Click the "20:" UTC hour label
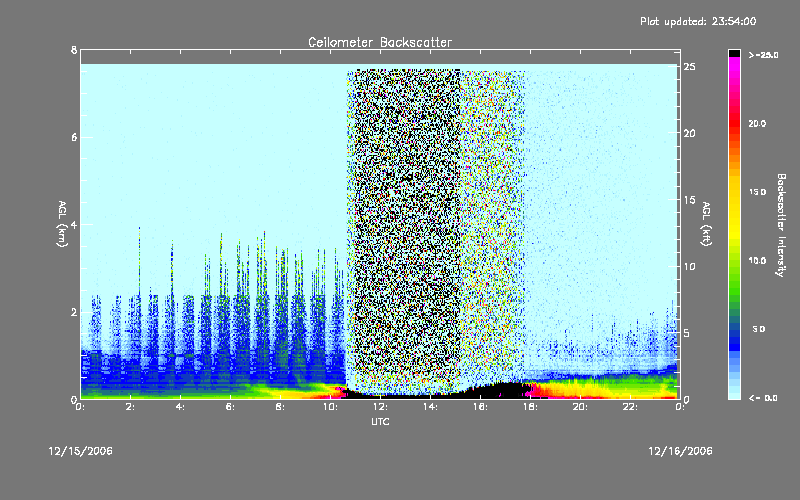Image resolution: width=800 pixels, height=500 pixels. coord(580,407)
